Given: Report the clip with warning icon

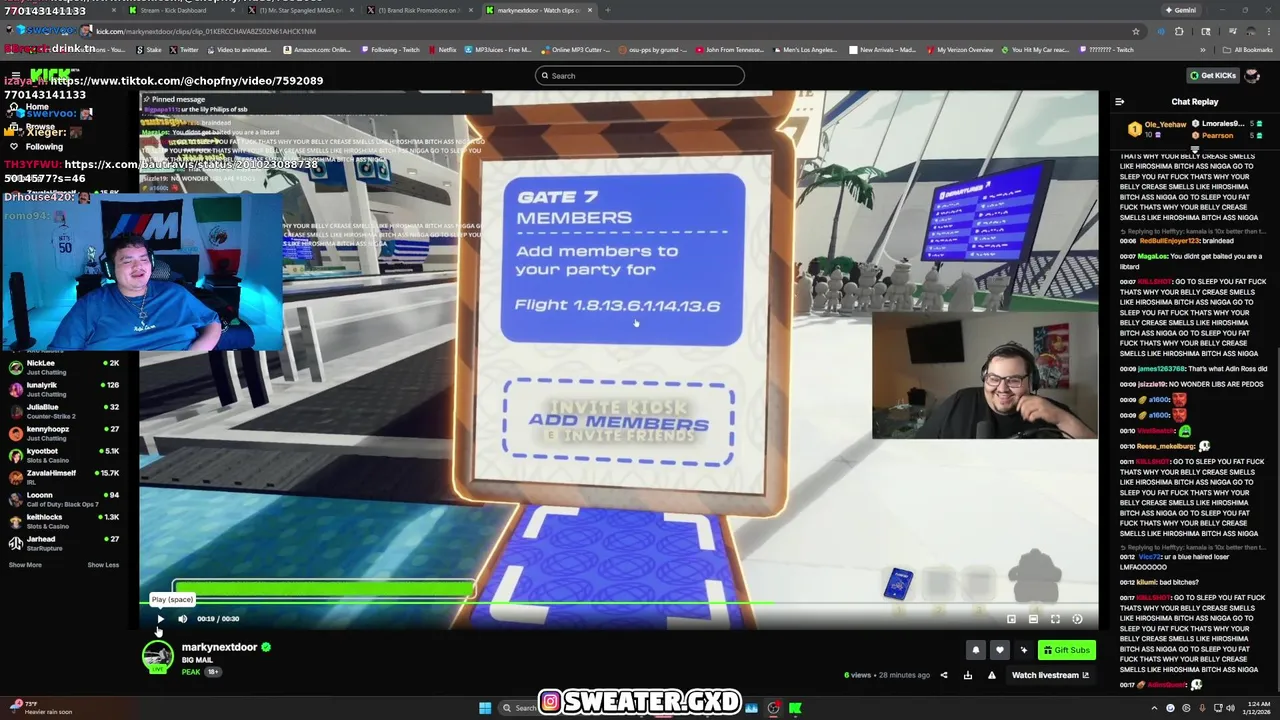Looking at the screenshot, I should pos(991,675).
